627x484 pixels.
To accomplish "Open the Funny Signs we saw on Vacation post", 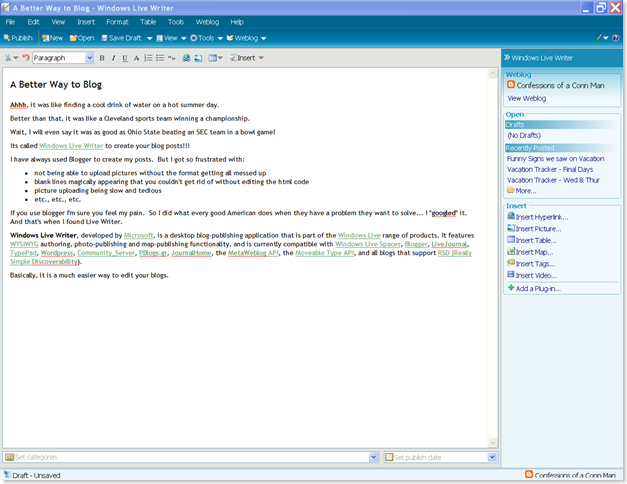I will coord(555,159).
